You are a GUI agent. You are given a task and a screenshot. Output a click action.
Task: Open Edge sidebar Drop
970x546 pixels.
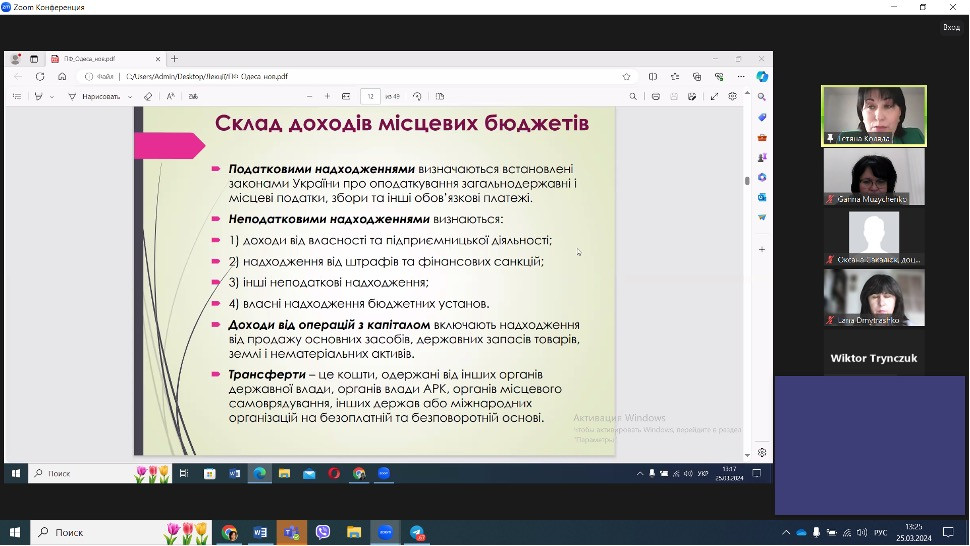(762, 217)
